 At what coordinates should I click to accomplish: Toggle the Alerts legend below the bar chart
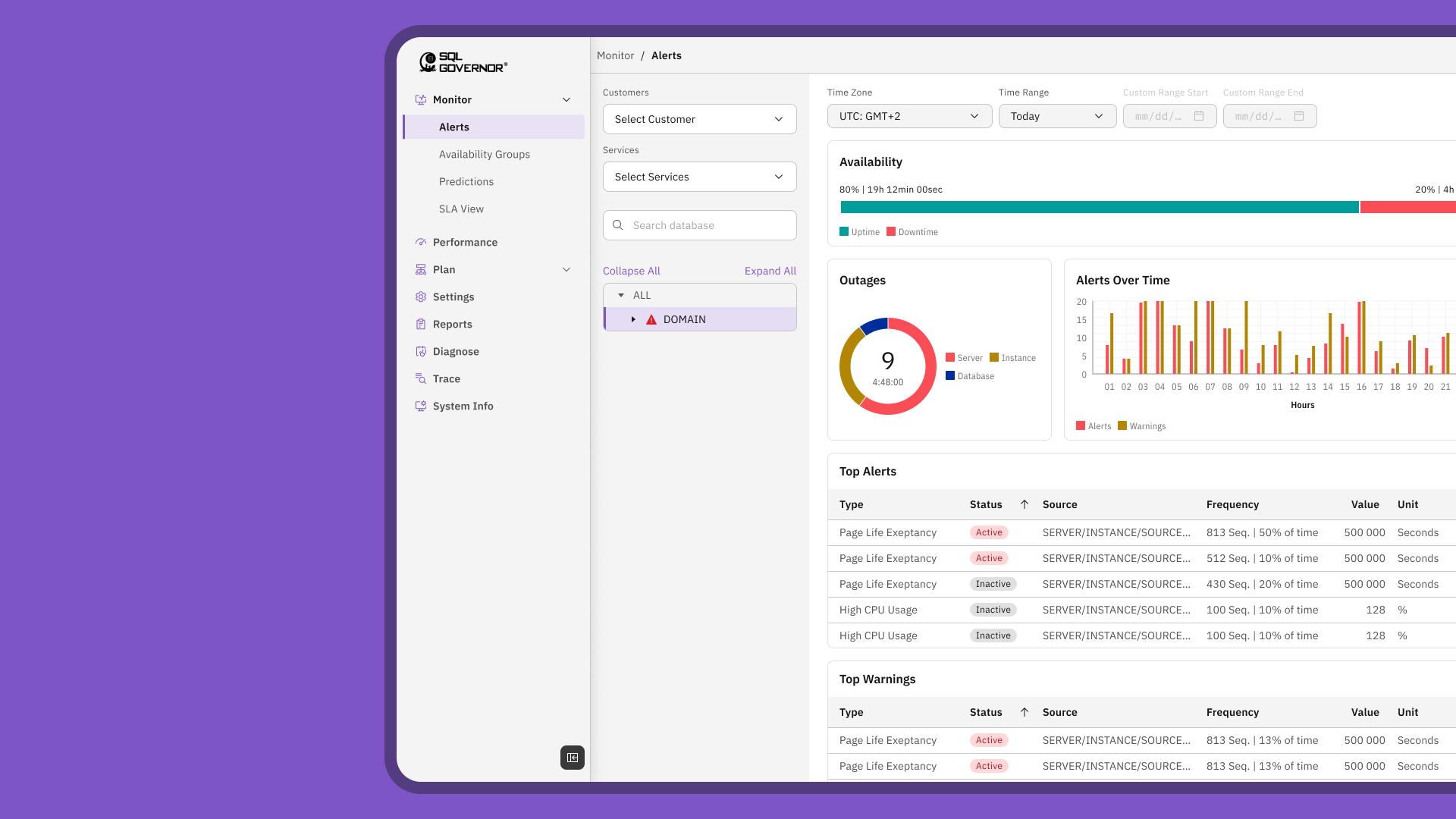(x=1093, y=425)
